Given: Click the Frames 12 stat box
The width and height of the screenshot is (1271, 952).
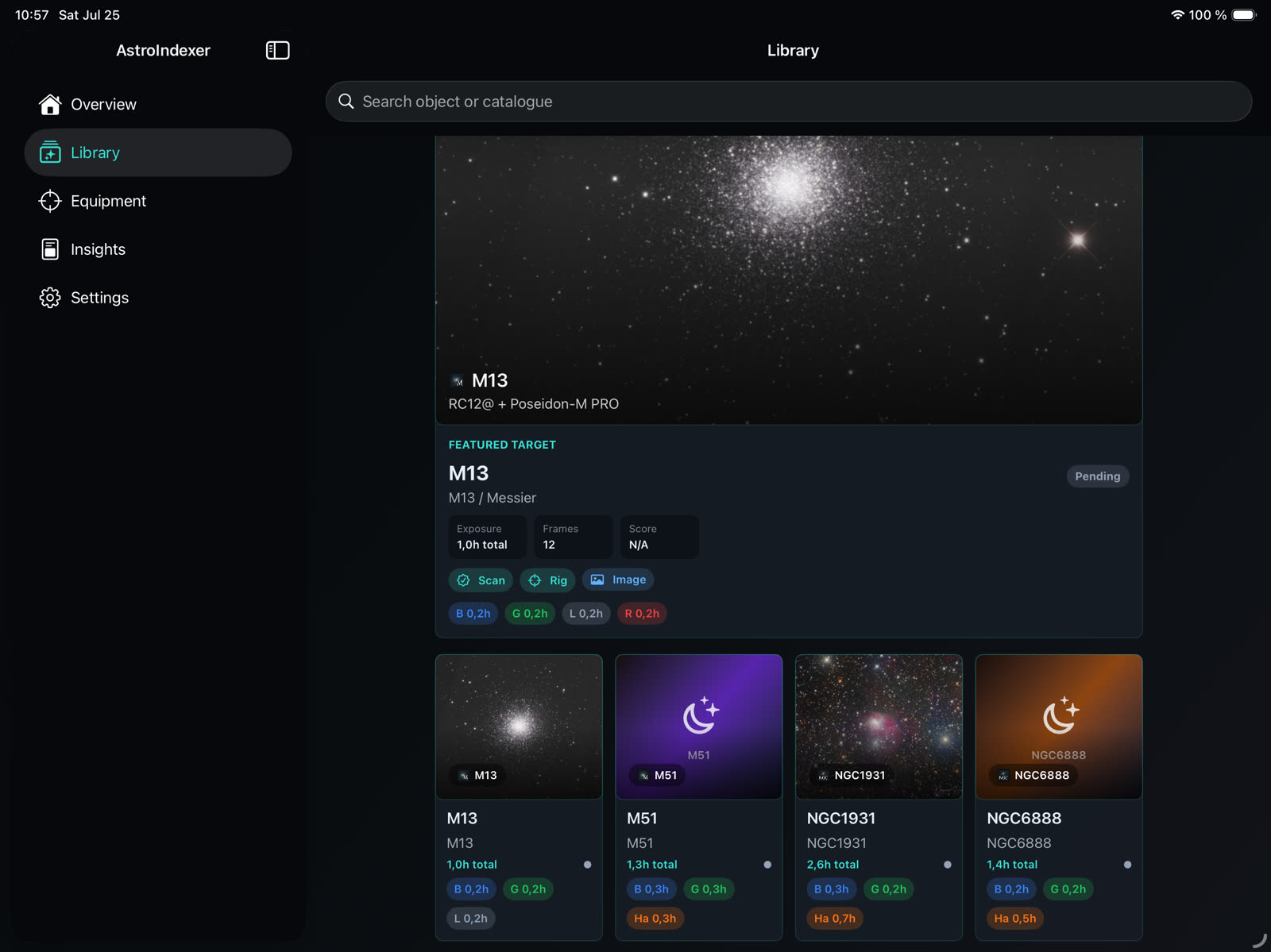Looking at the screenshot, I should coord(574,537).
